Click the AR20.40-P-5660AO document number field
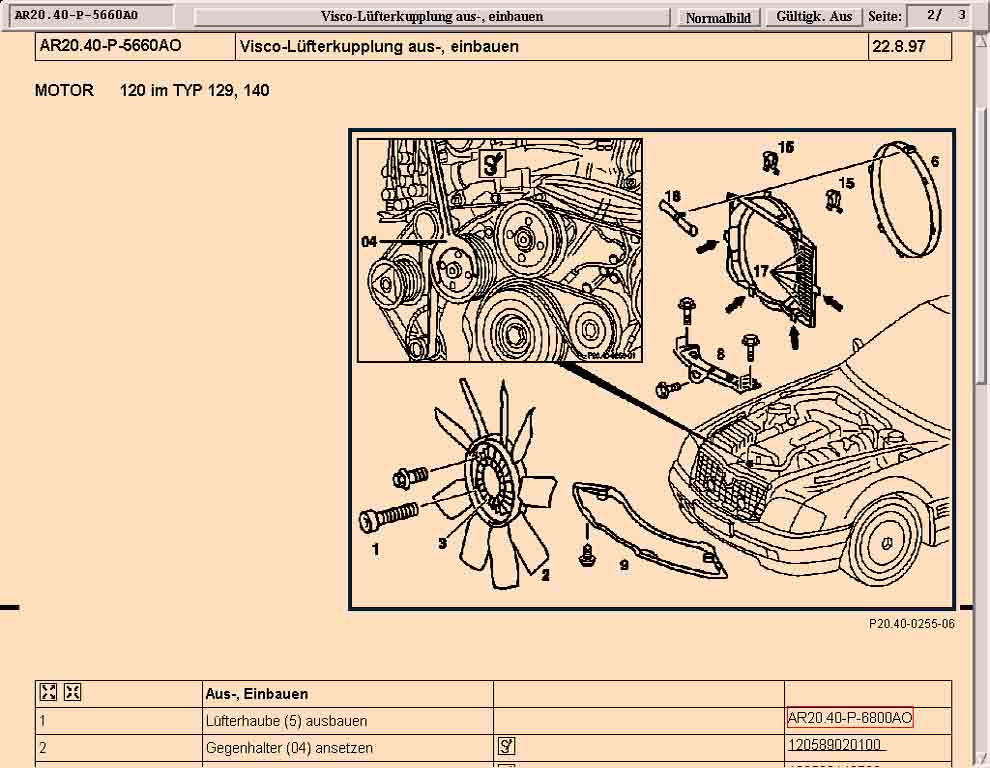 (x=90, y=16)
